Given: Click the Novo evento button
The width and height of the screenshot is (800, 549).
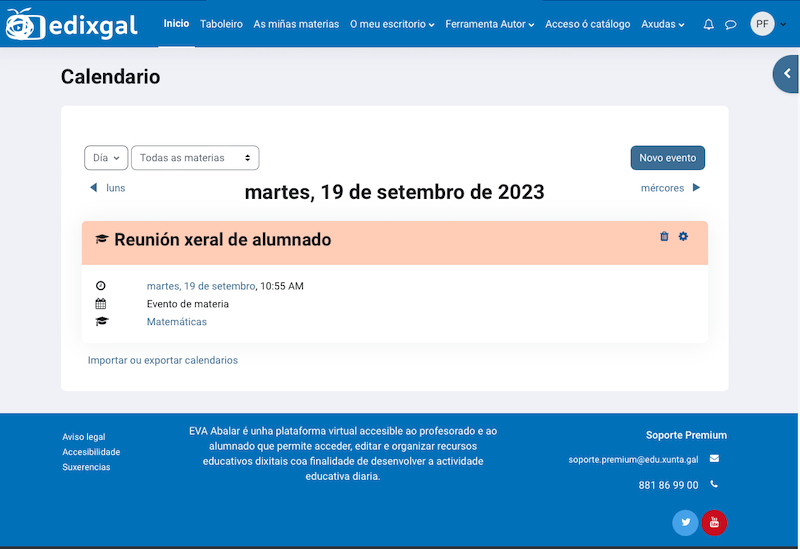Looking at the screenshot, I should click(x=667, y=158).
